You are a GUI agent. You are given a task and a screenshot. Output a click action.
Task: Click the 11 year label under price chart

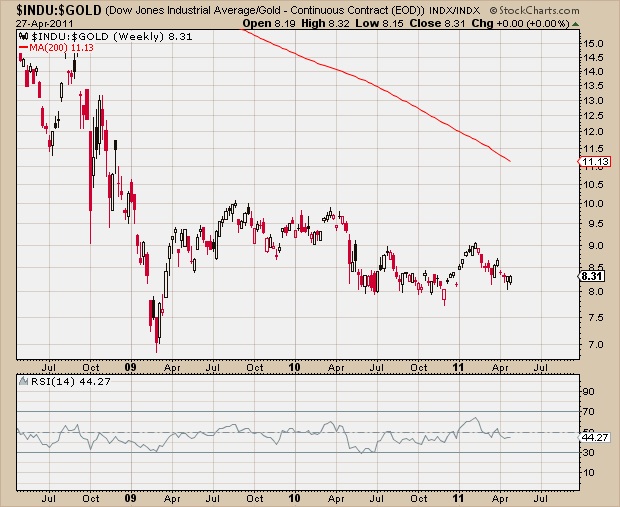458,367
